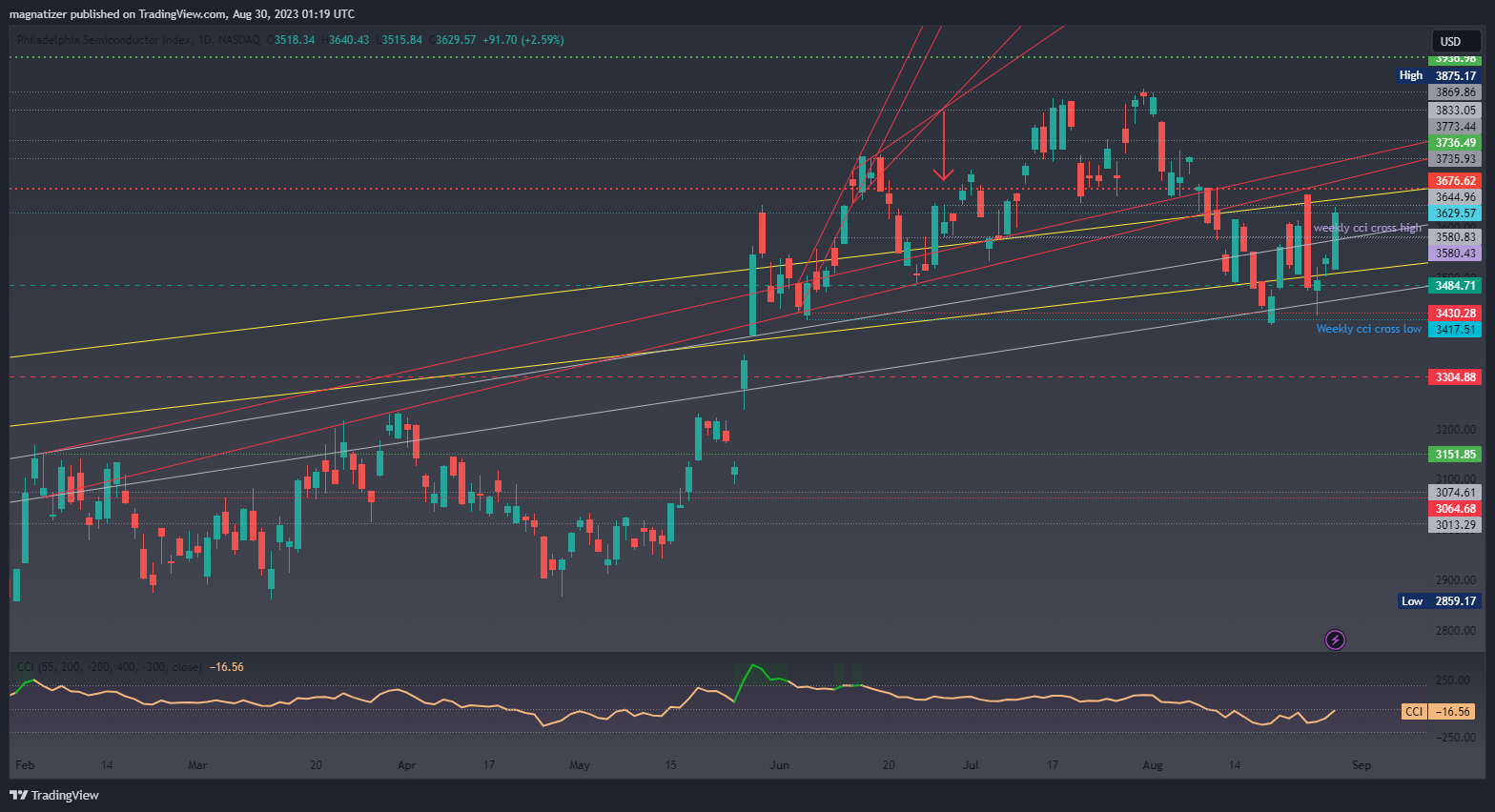Select the green 3484.71 price label

click(x=1455, y=286)
